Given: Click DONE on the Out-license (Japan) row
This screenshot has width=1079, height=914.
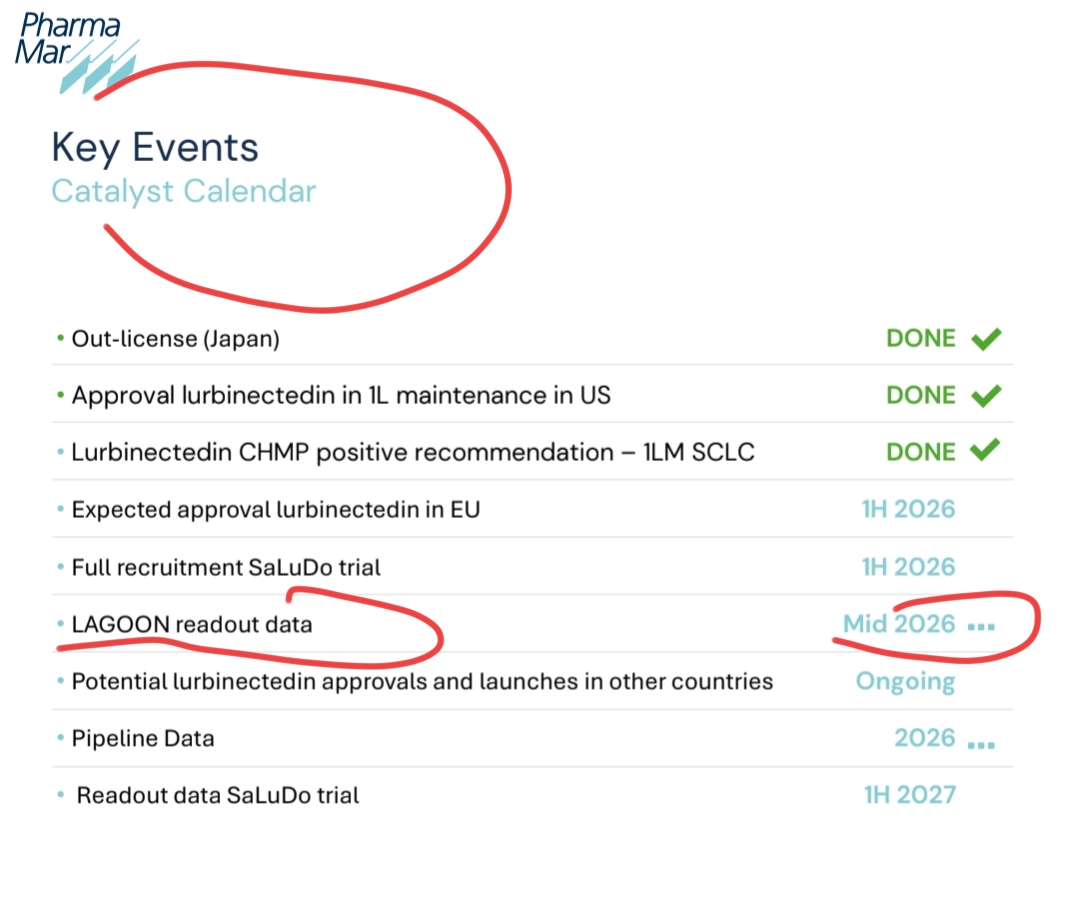Looking at the screenshot, I should [x=921, y=339].
